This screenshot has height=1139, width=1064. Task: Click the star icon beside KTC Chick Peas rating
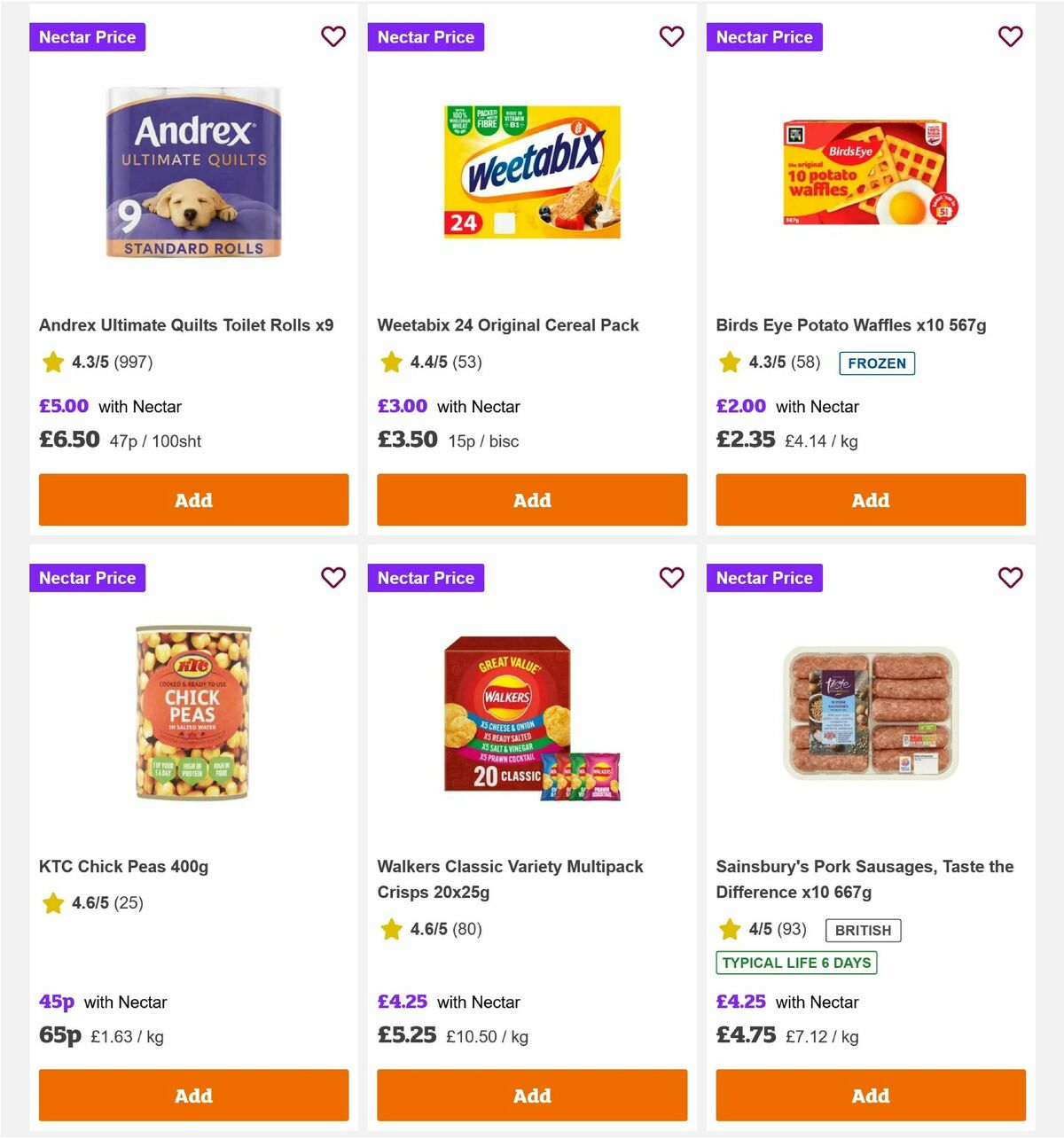pyautogui.click(x=52, y=903)
